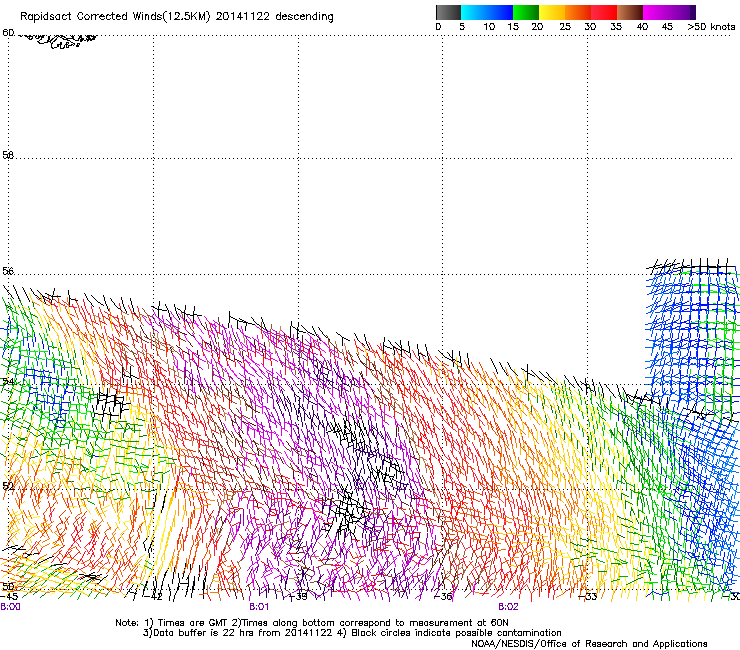740x650 pixels.
Task: Select the gray 0-5 knots legend color
Action: (x=448, y=12)
